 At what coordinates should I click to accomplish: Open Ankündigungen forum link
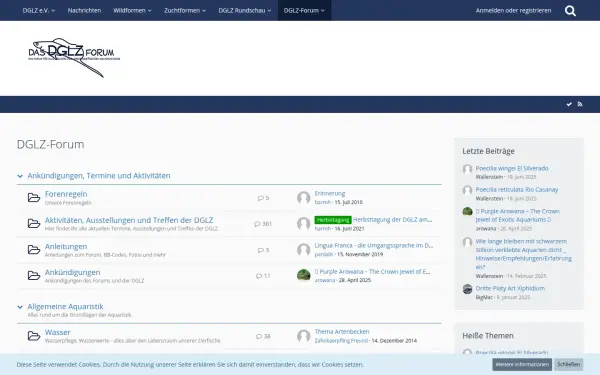click(x=72, y=272)
